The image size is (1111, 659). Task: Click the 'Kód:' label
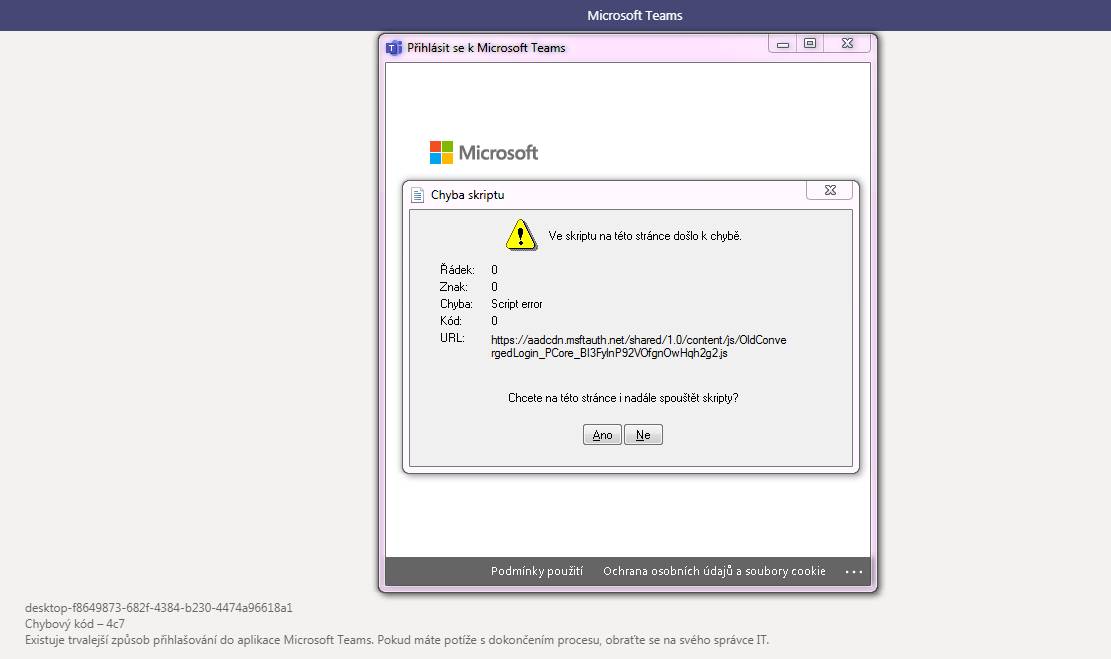[451, 321]
